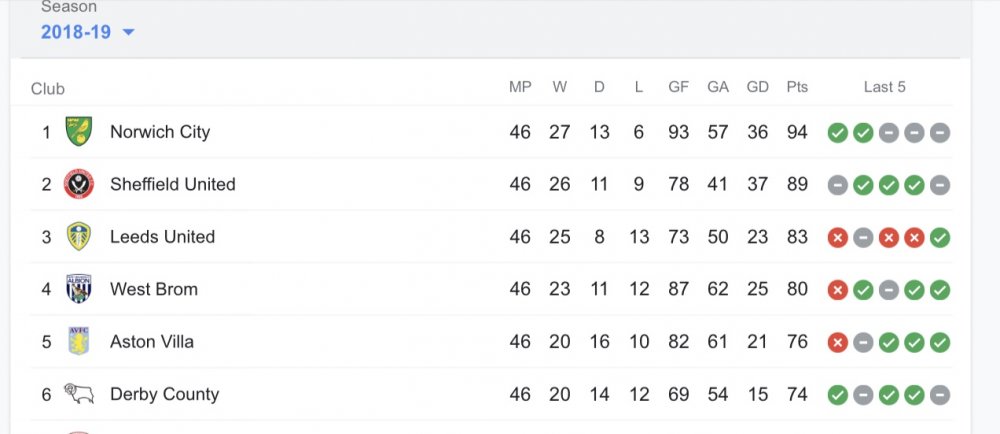This screenshot has height=434, width=1000.
Task: Open the 2018-19 season dropdown
Action: (x=78, y=32)
